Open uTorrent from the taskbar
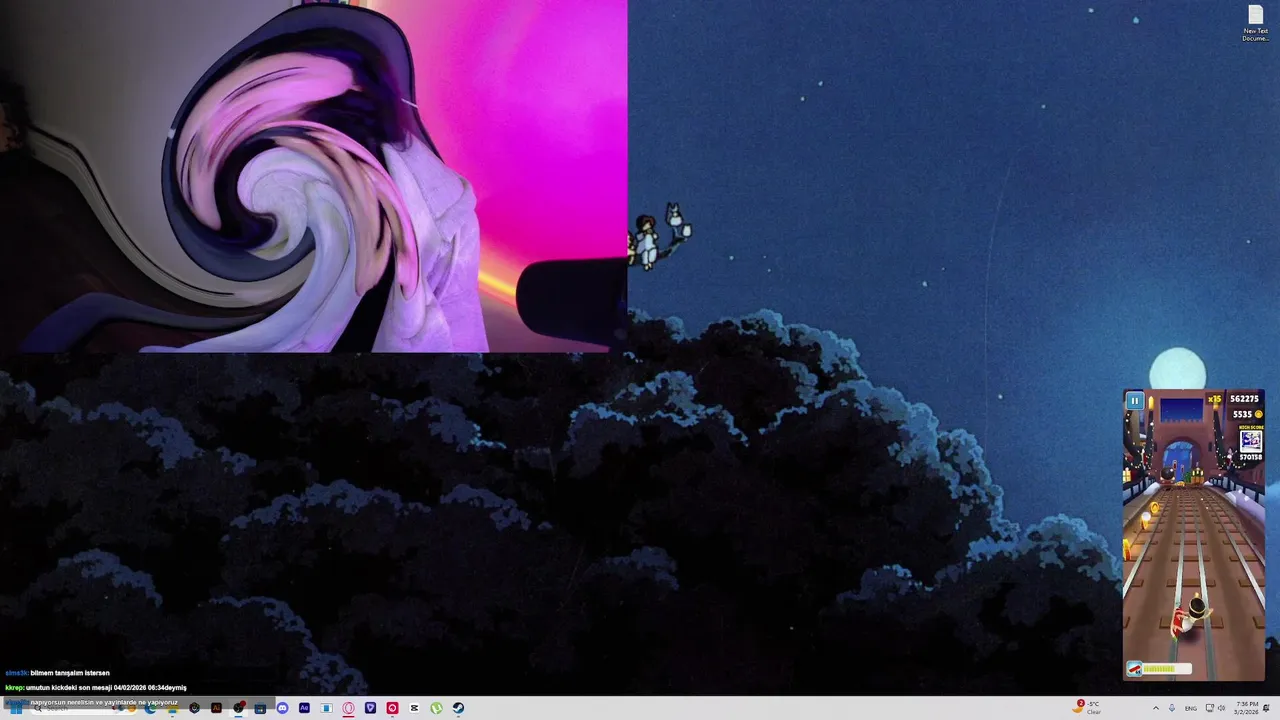This screenshot has width=1280, height=720. (436, 708)
